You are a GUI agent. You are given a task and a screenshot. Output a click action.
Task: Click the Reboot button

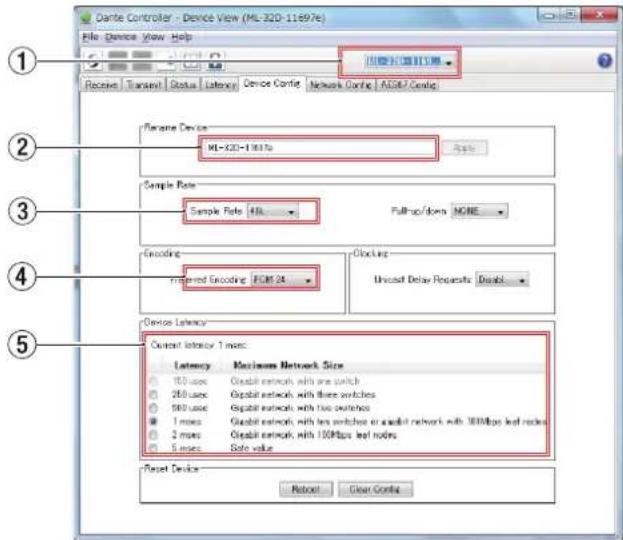click(306, 489)
